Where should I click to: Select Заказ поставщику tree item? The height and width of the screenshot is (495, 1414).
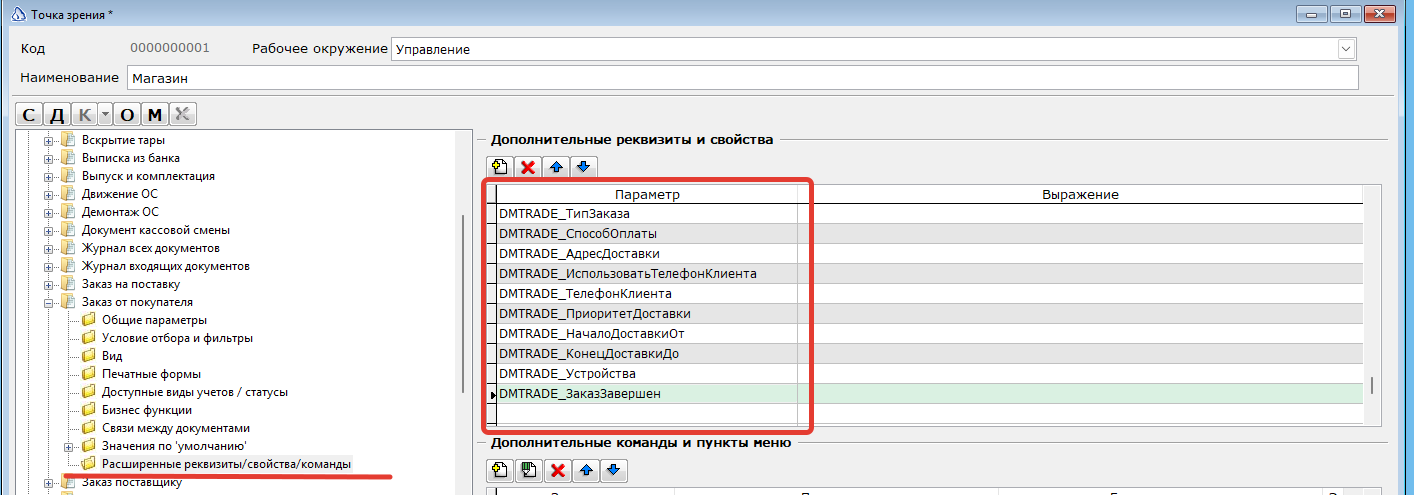pos(131,483)
